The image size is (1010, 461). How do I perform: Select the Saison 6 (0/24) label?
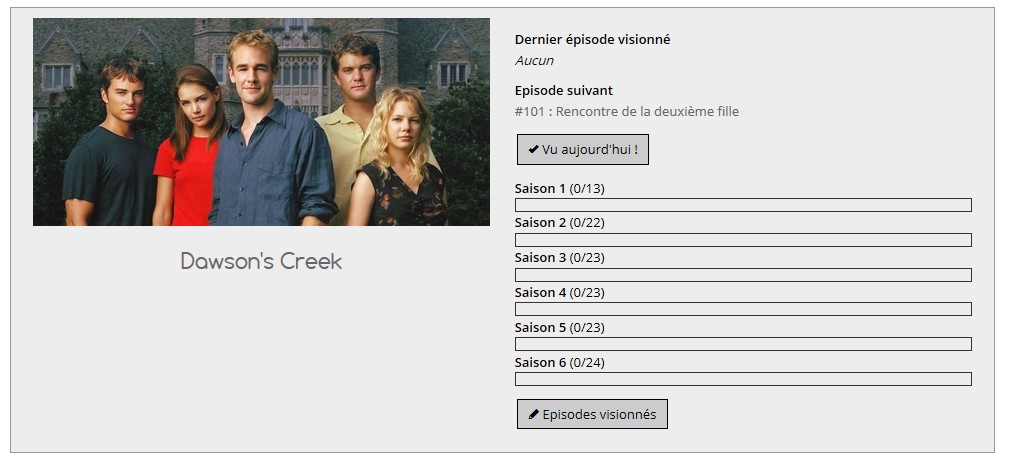pyautogui.click(x=560, y=362)
